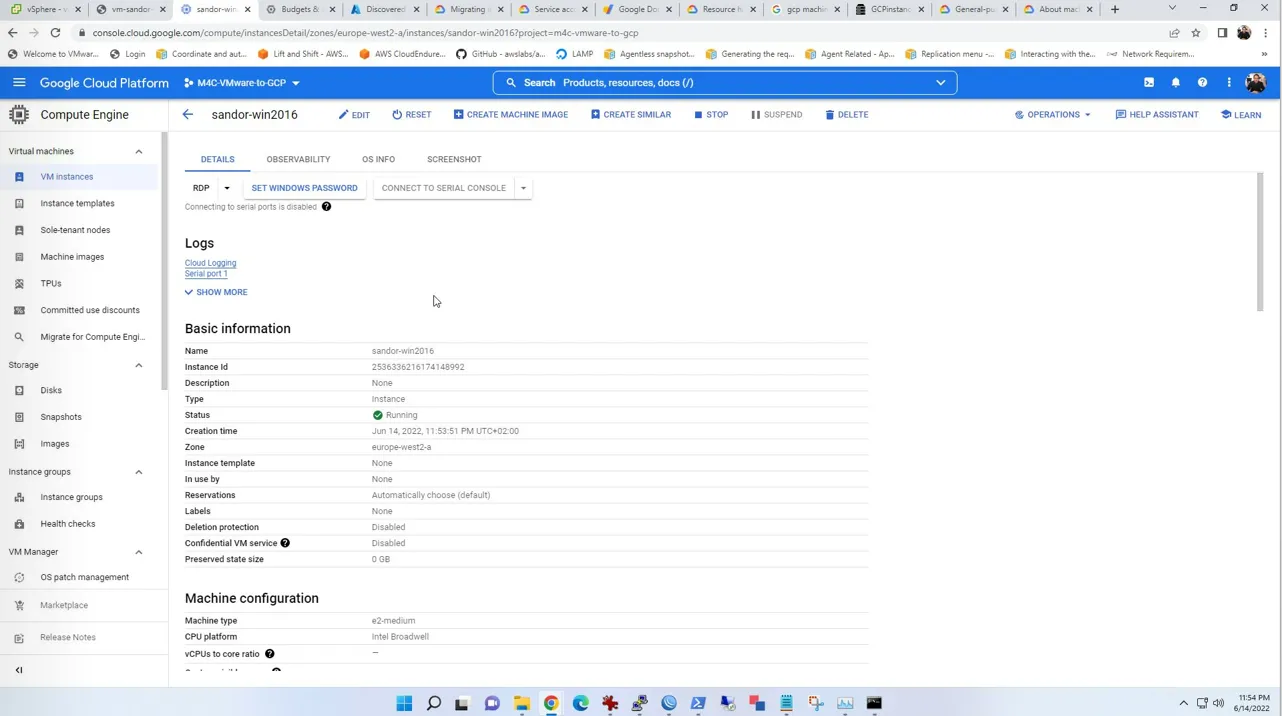Open Machine images in sidebar
This screenshot has height=716, width=1282.
coord(78,257)
